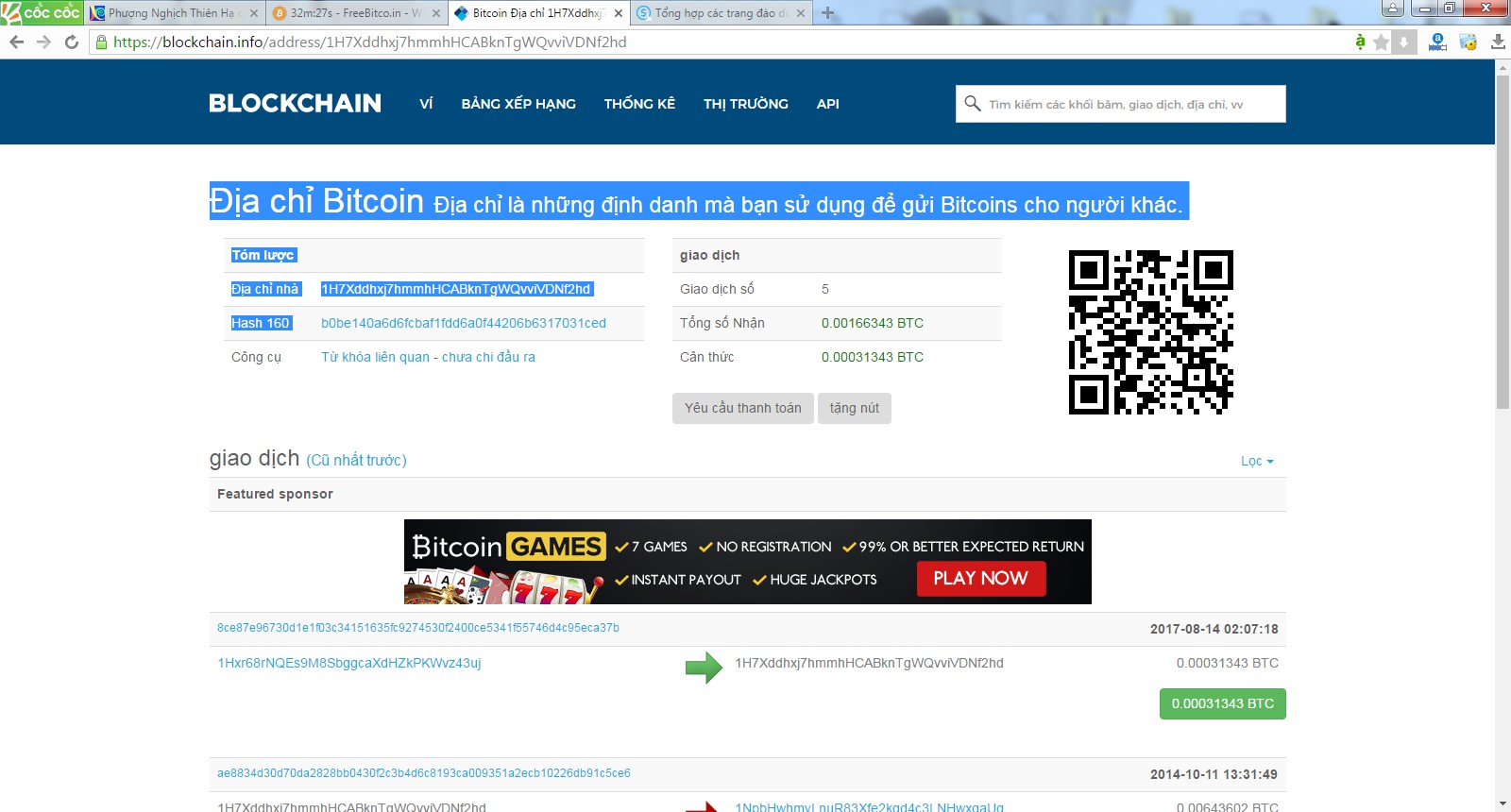Open the highlighted address 1H7Xddhxj7hmmh link
The image size is (1511, 812).
point(456,289)
